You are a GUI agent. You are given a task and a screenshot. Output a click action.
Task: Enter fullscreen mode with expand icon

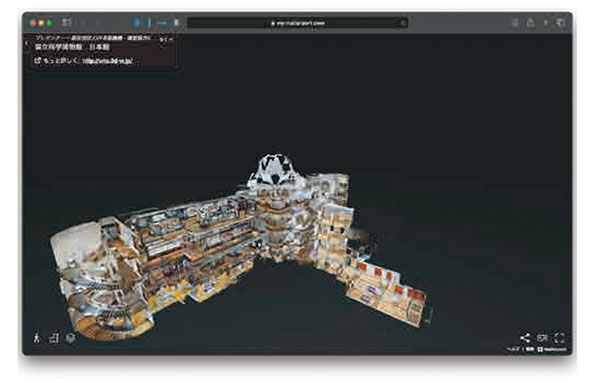point(560,338)
